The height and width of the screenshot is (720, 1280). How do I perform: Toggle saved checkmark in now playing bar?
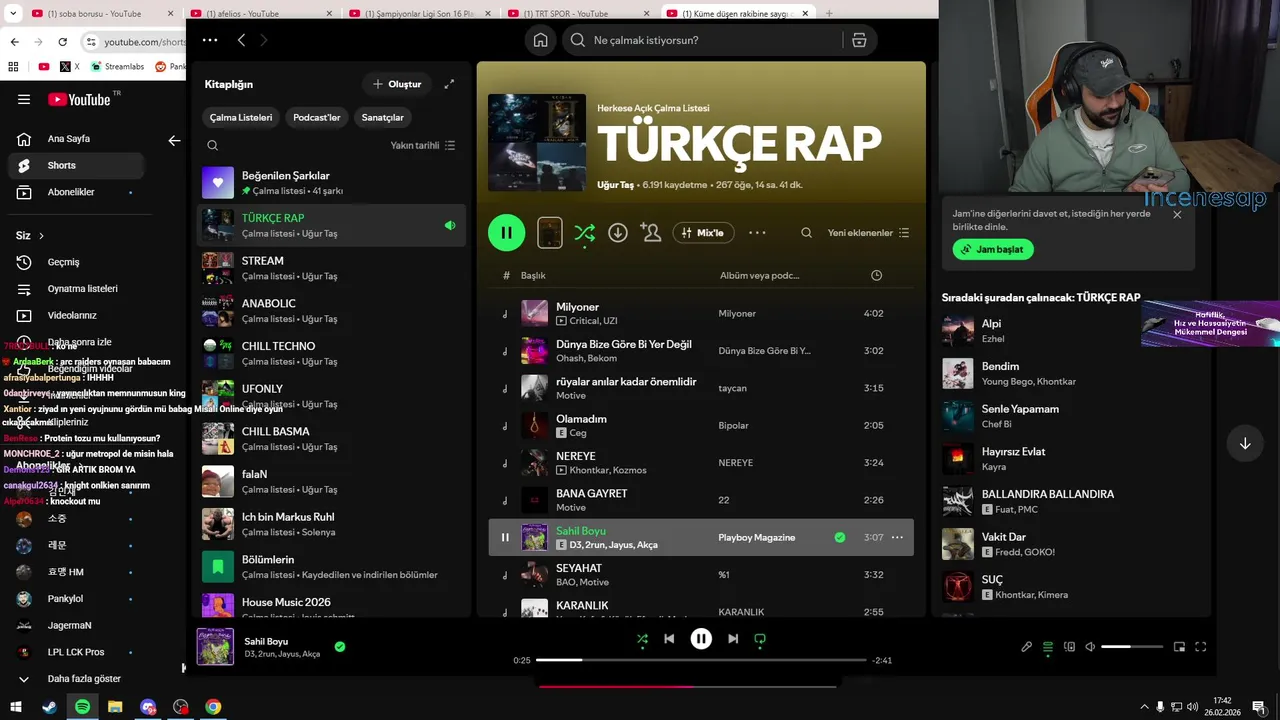click(340, 647)
